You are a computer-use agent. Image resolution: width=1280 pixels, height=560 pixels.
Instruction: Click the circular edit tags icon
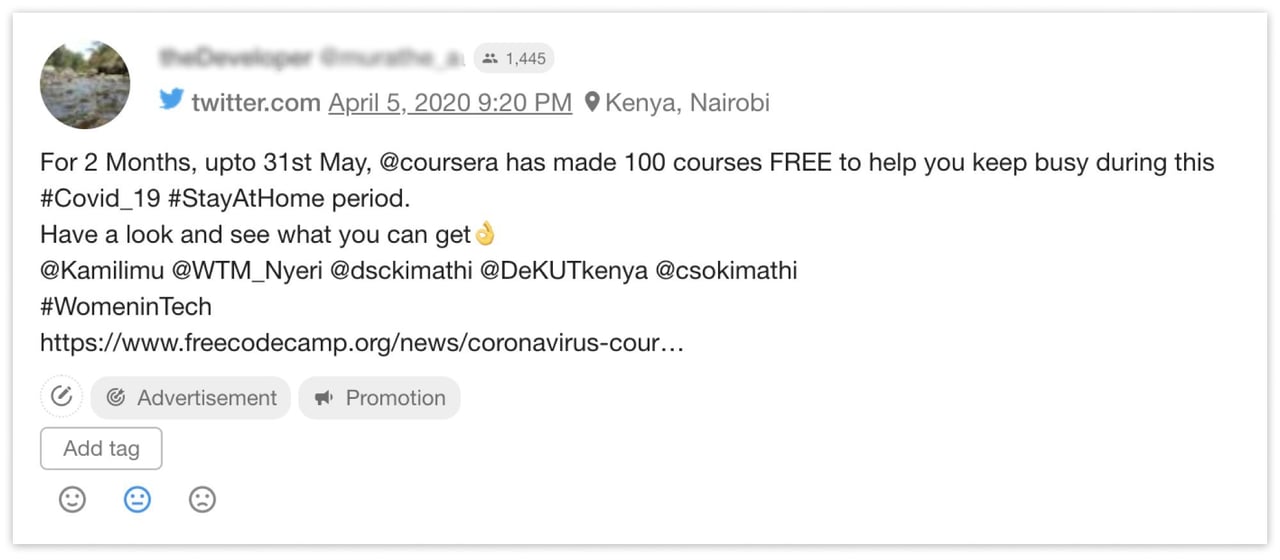(x=62, y=396)
